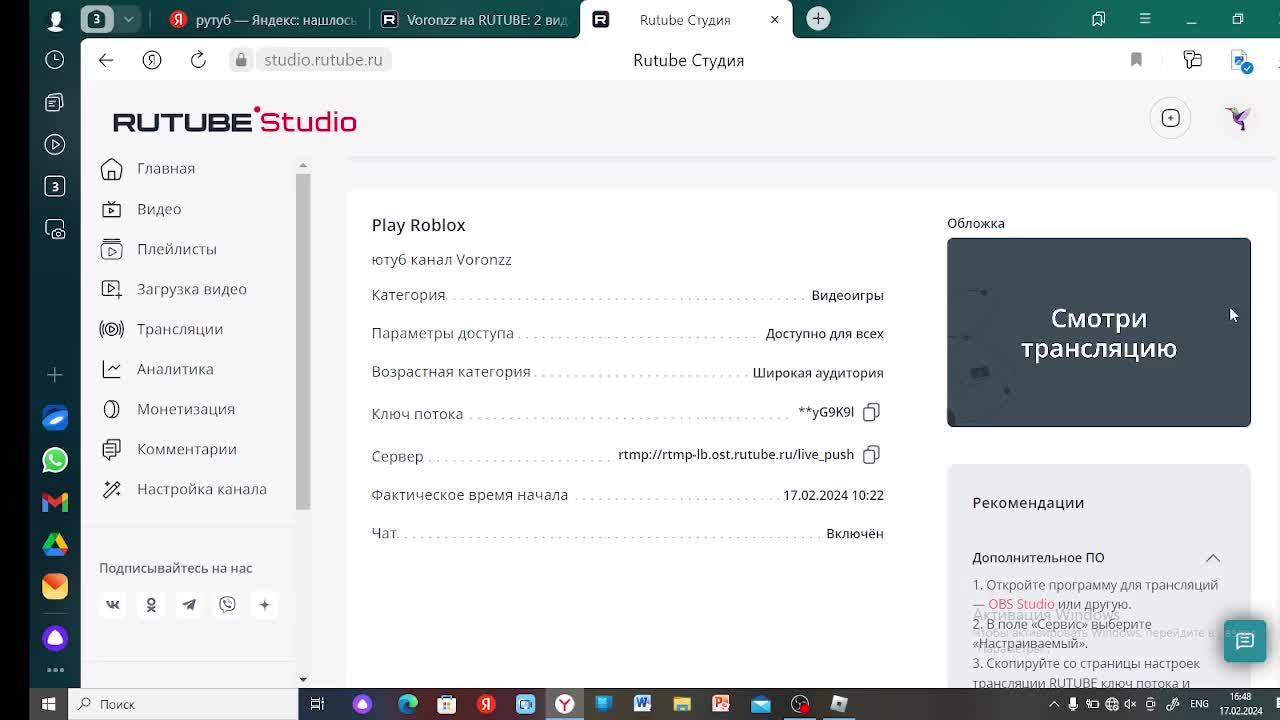Close the Rutube Студия tab
Image resolution: width=1280 pixels, height=720 pixels.
pos(774,20)
